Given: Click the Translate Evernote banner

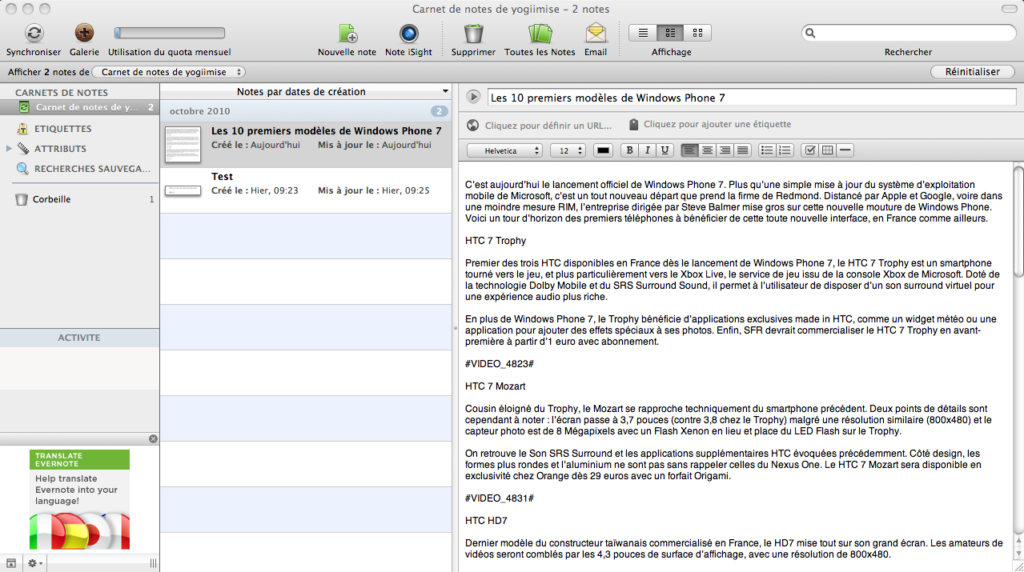Looking at the screenshot, I should [x=80, y=499].
